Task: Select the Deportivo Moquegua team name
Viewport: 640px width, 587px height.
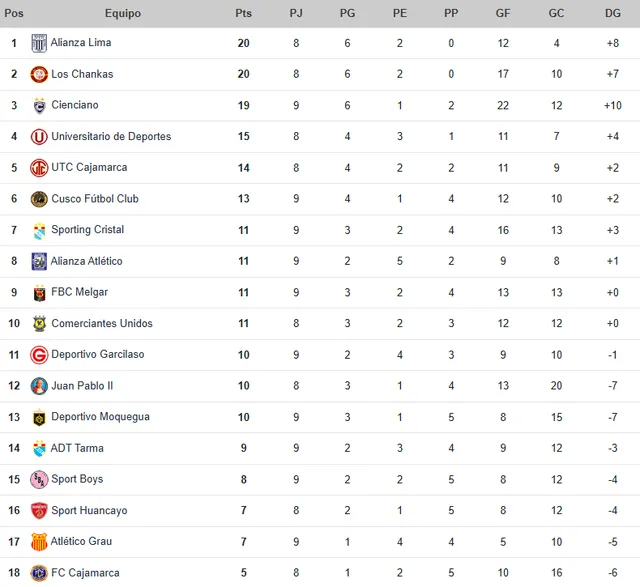Action: (x=100, y=417)
